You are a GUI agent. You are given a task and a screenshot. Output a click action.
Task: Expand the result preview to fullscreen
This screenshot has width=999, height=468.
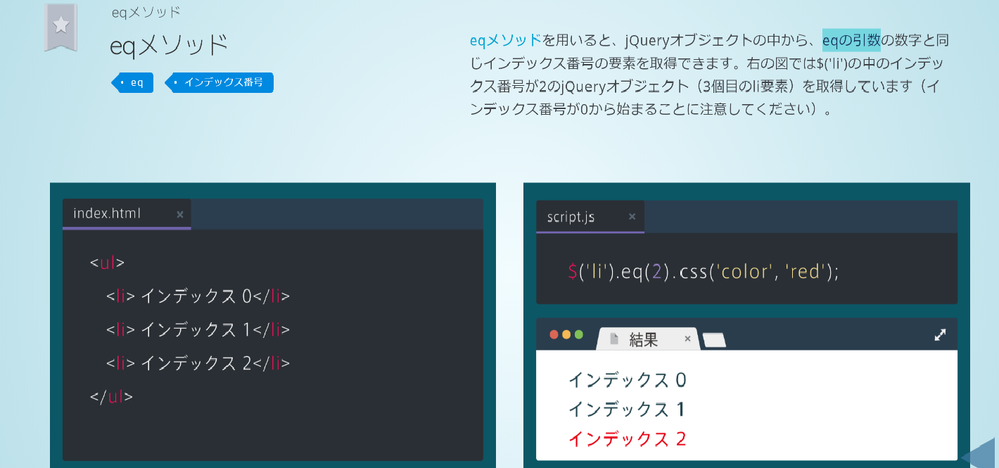click(x=940, y=336)
